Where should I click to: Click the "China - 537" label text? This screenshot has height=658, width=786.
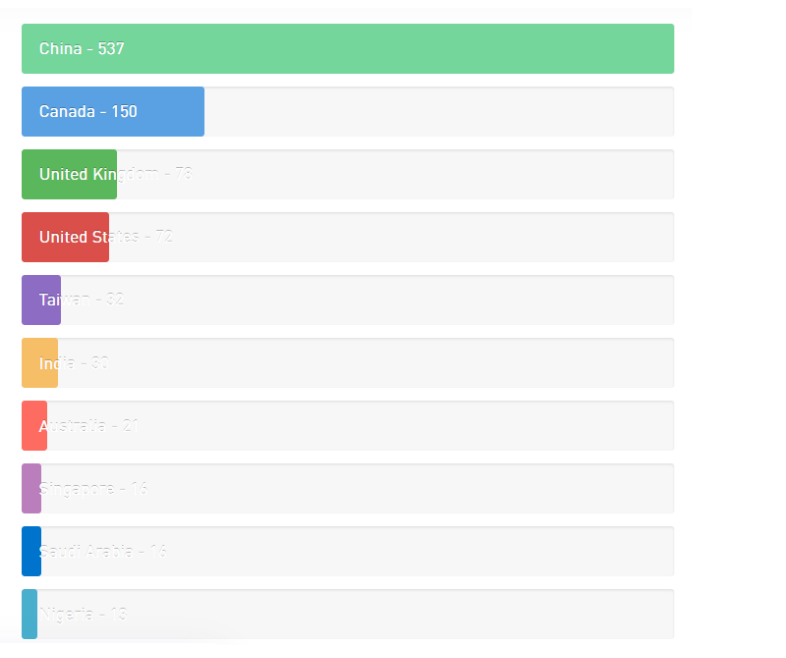click(x=82, y=49)
